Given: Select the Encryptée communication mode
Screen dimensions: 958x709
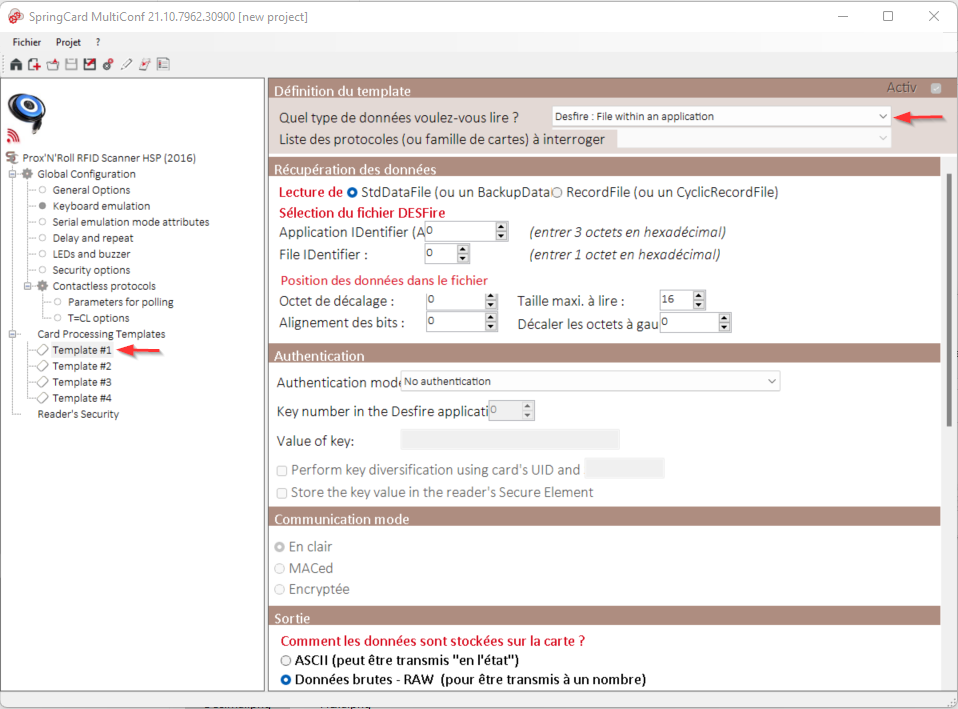Looking at the screenshot, I should click(x=280, y=589).
